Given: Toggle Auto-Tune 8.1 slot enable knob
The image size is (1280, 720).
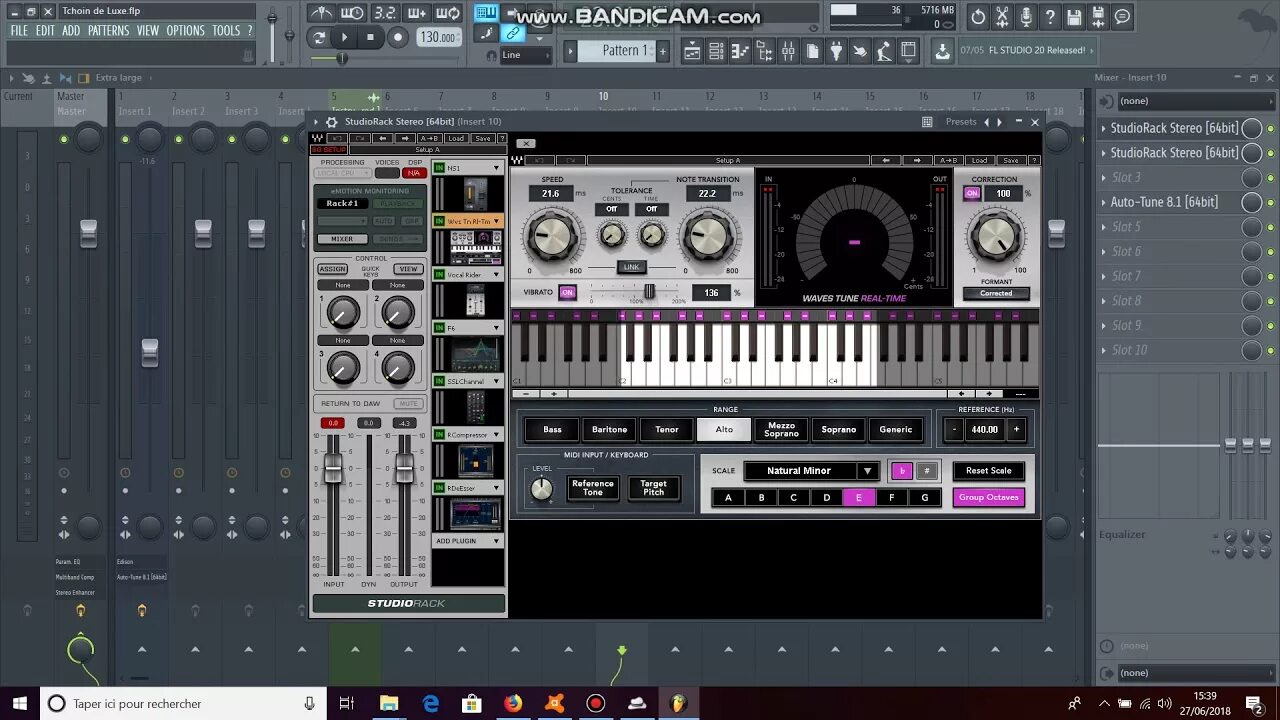Looking at the screenshot, I should pos(1251,202).
